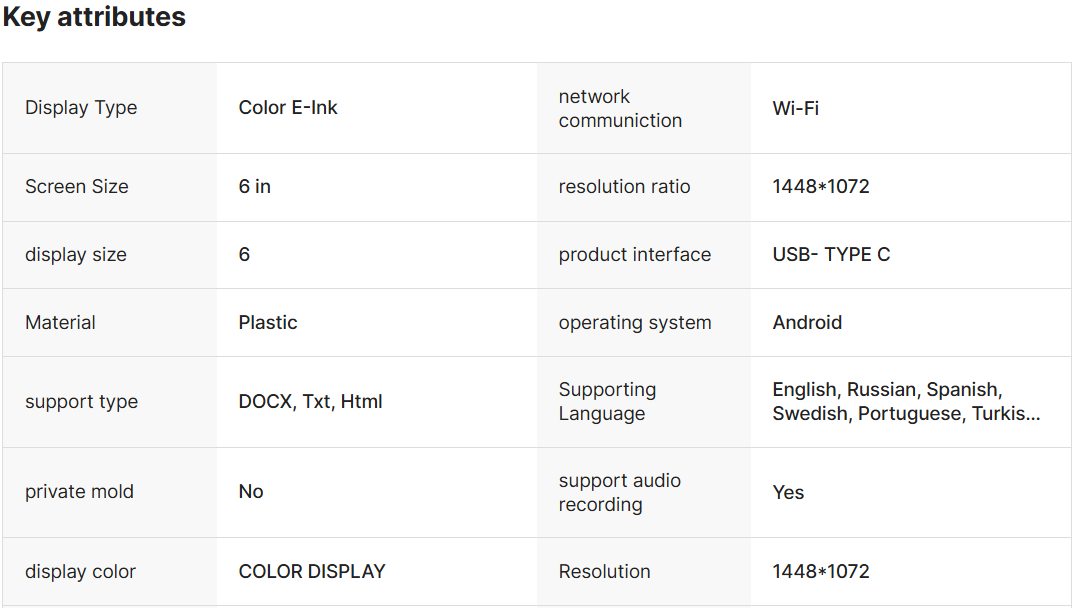Click the network communiction label
Image resolution: width=1074 pixels, height=608 pixels.
click(x=620, y=108)
